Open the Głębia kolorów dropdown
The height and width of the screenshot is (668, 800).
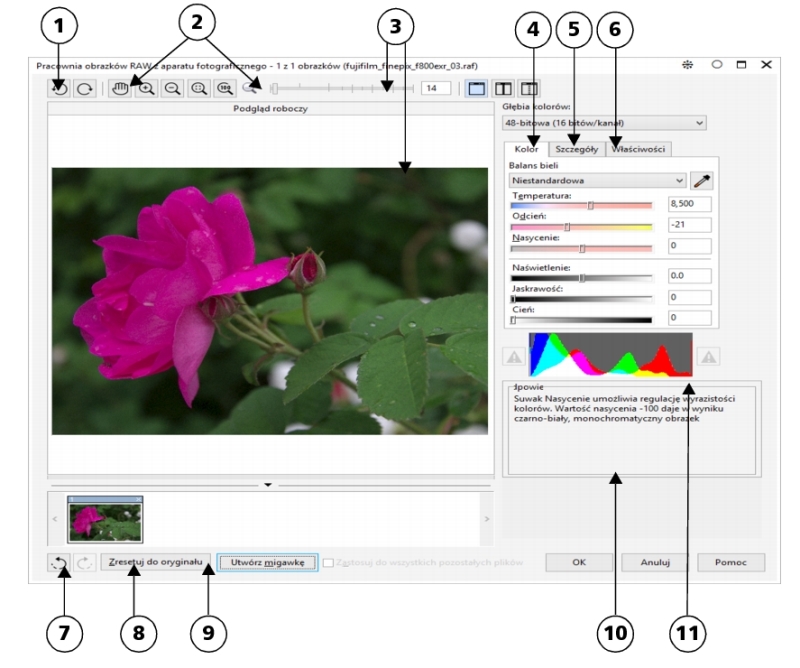(x=602, y=123)
